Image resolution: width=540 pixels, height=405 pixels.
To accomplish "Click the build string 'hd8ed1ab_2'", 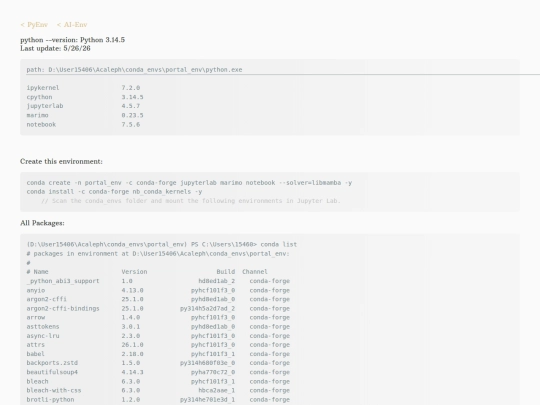I will pos(217,281).
